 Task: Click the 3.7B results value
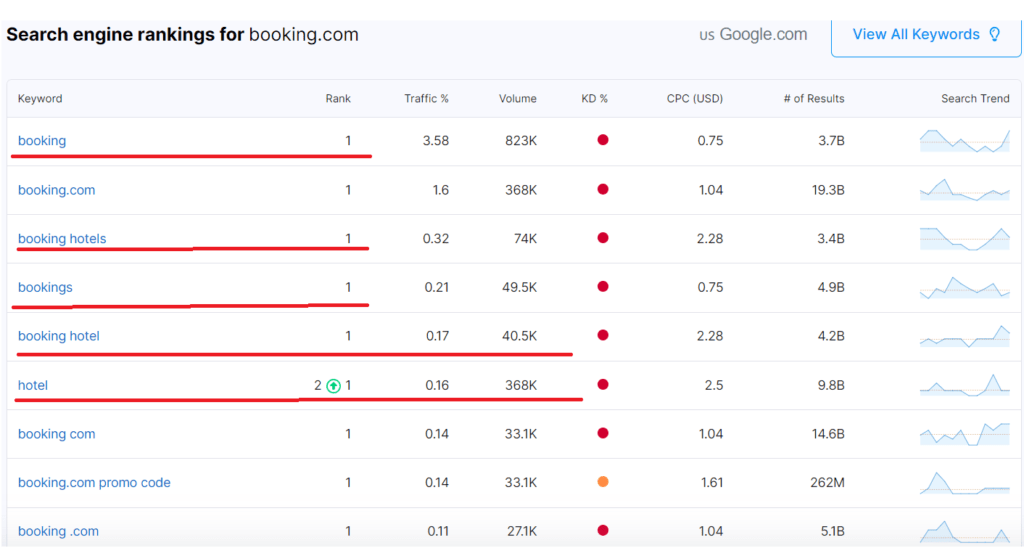831,140
